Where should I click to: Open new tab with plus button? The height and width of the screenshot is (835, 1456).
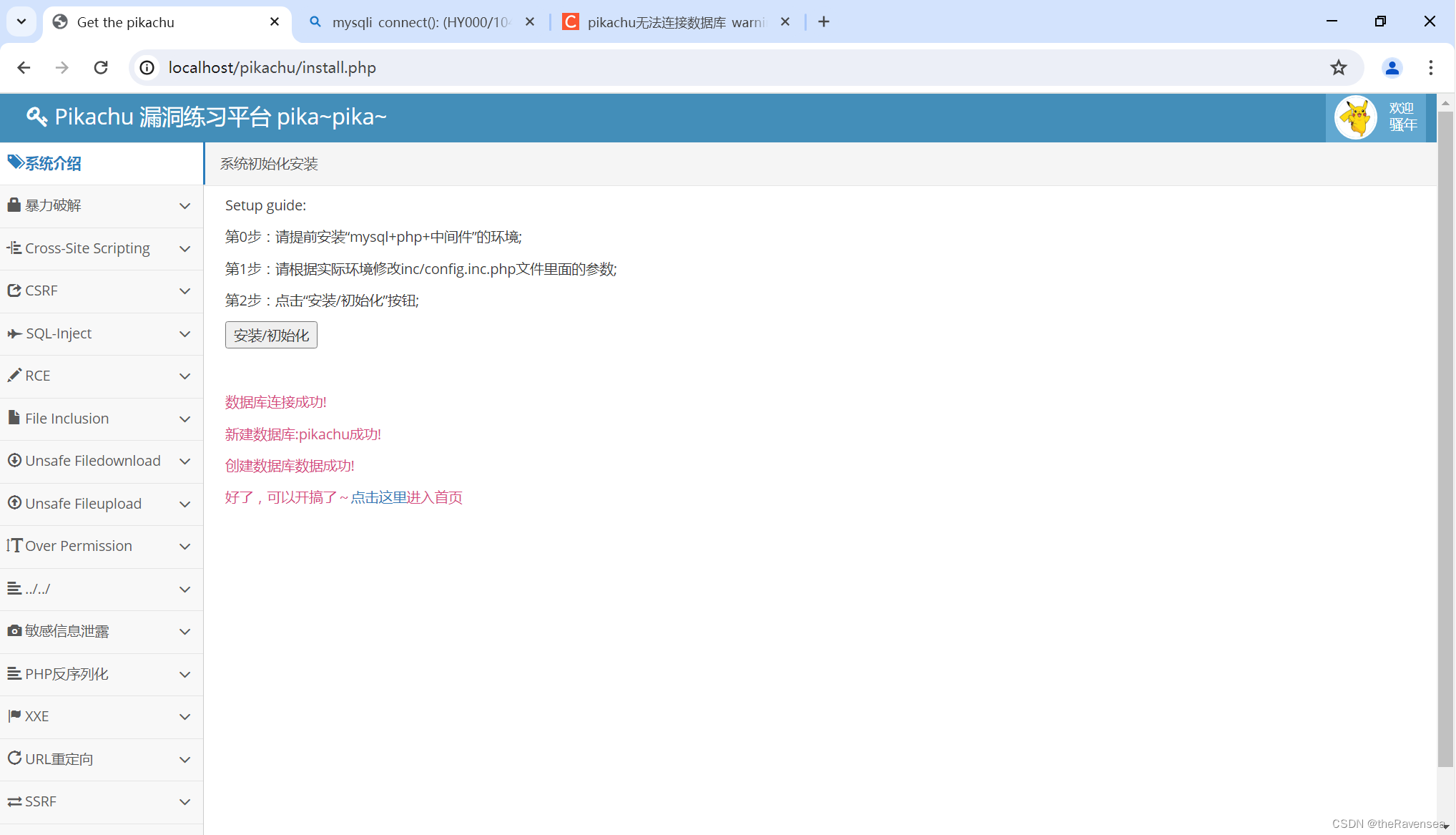click(824, 21)
